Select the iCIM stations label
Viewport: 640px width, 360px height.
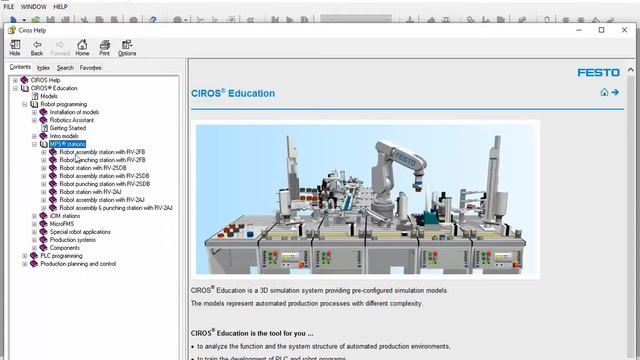pyautogui.click(x=65, y=216)
